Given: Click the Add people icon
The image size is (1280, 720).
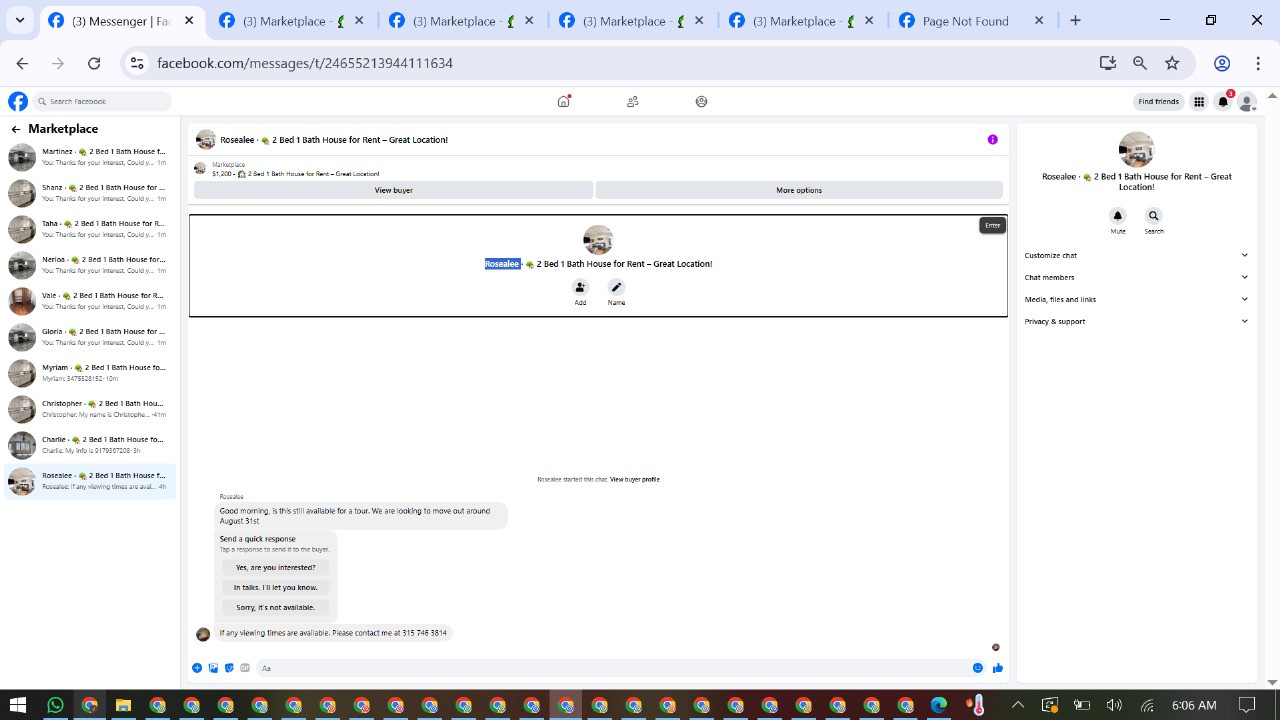Looking at the screenshot, I should pos(580,287).
